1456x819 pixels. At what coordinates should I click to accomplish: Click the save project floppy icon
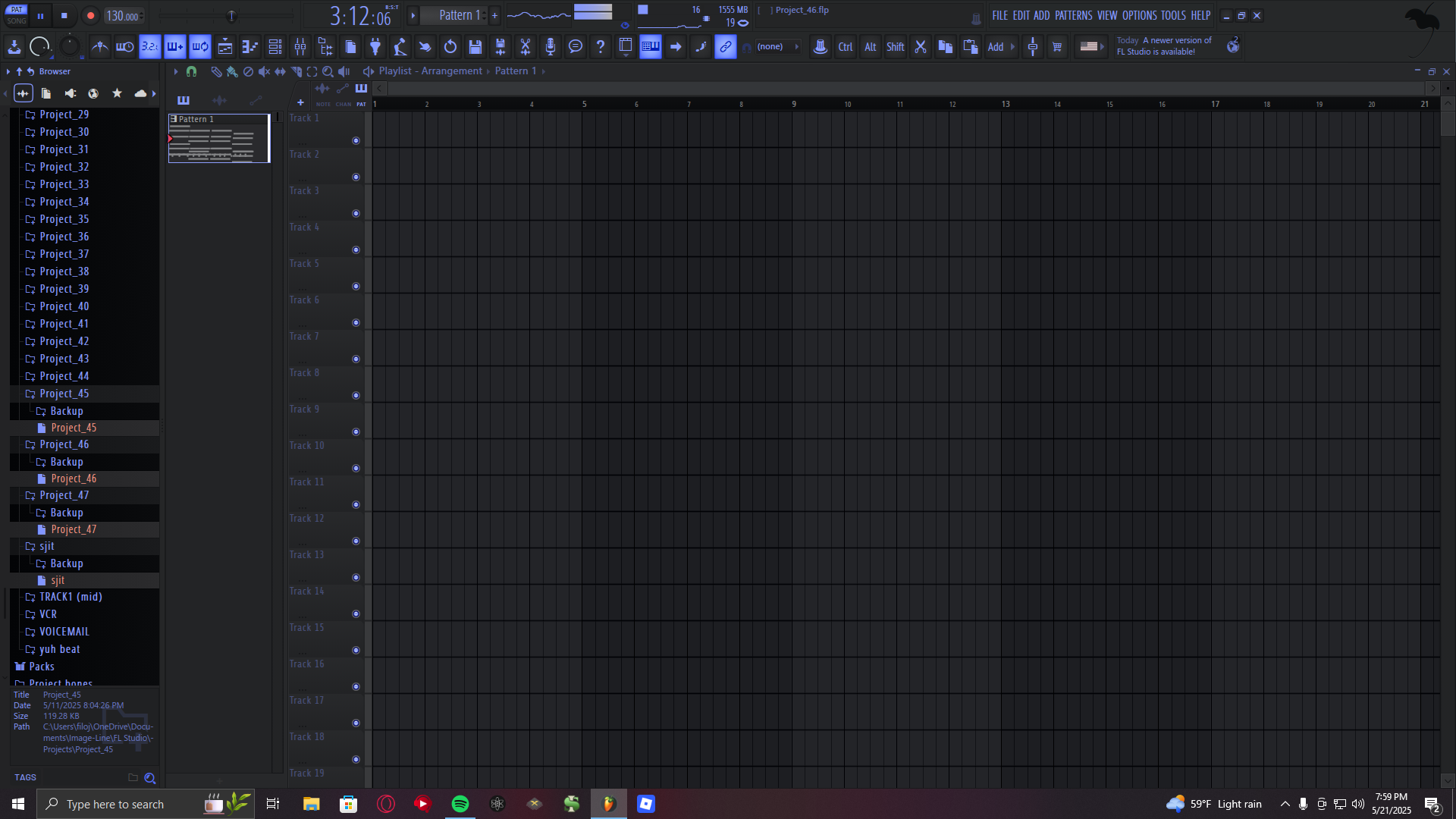click(475, 47)
